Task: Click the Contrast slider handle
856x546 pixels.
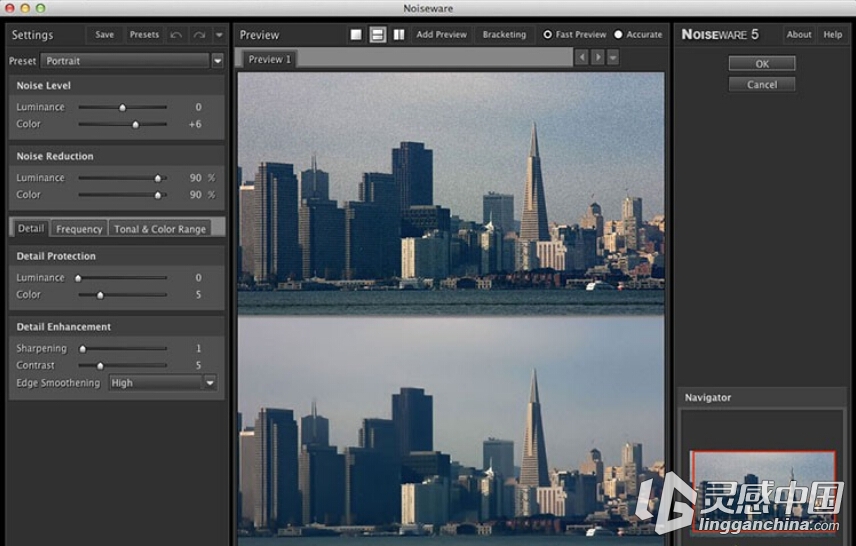Action: pyautogui.click(x=100, y=366)
